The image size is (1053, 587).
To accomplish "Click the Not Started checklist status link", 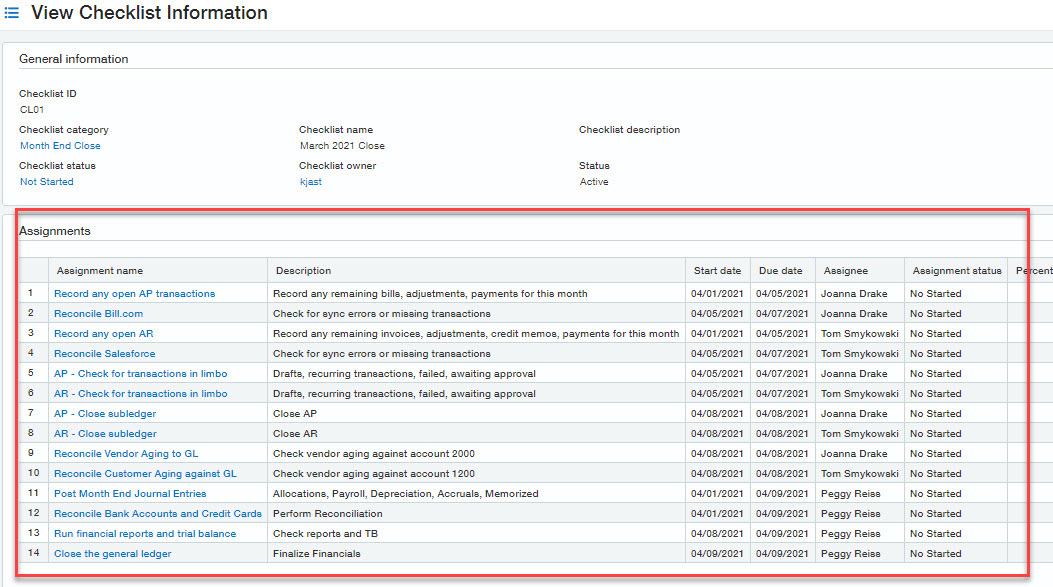I will point(47,182).
